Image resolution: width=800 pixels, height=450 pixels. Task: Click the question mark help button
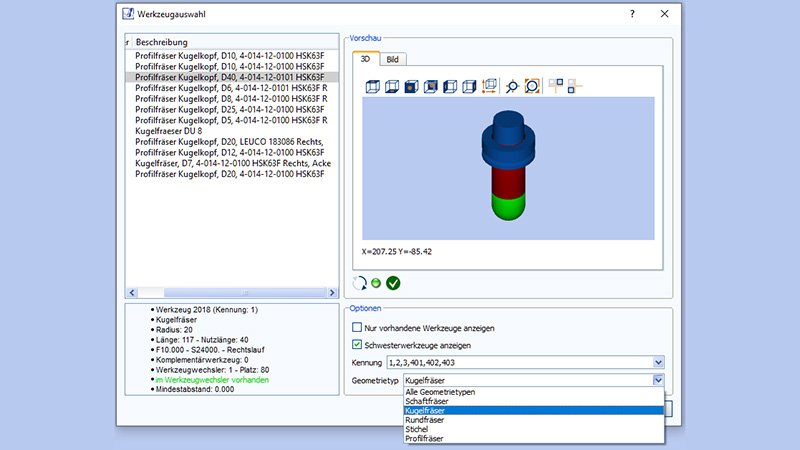[x=632, y=14]
